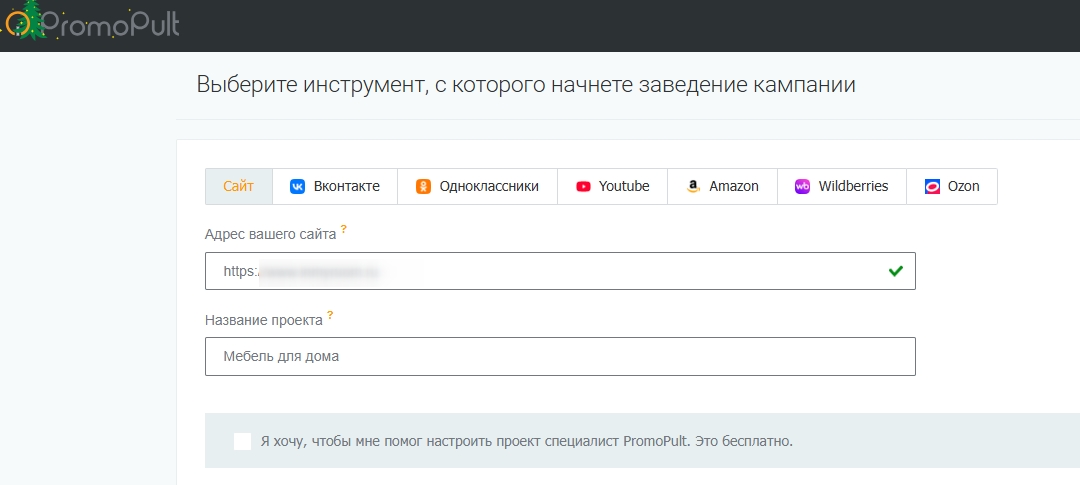Click the orange Odnoklassniki icon

(x=424, y=186)
